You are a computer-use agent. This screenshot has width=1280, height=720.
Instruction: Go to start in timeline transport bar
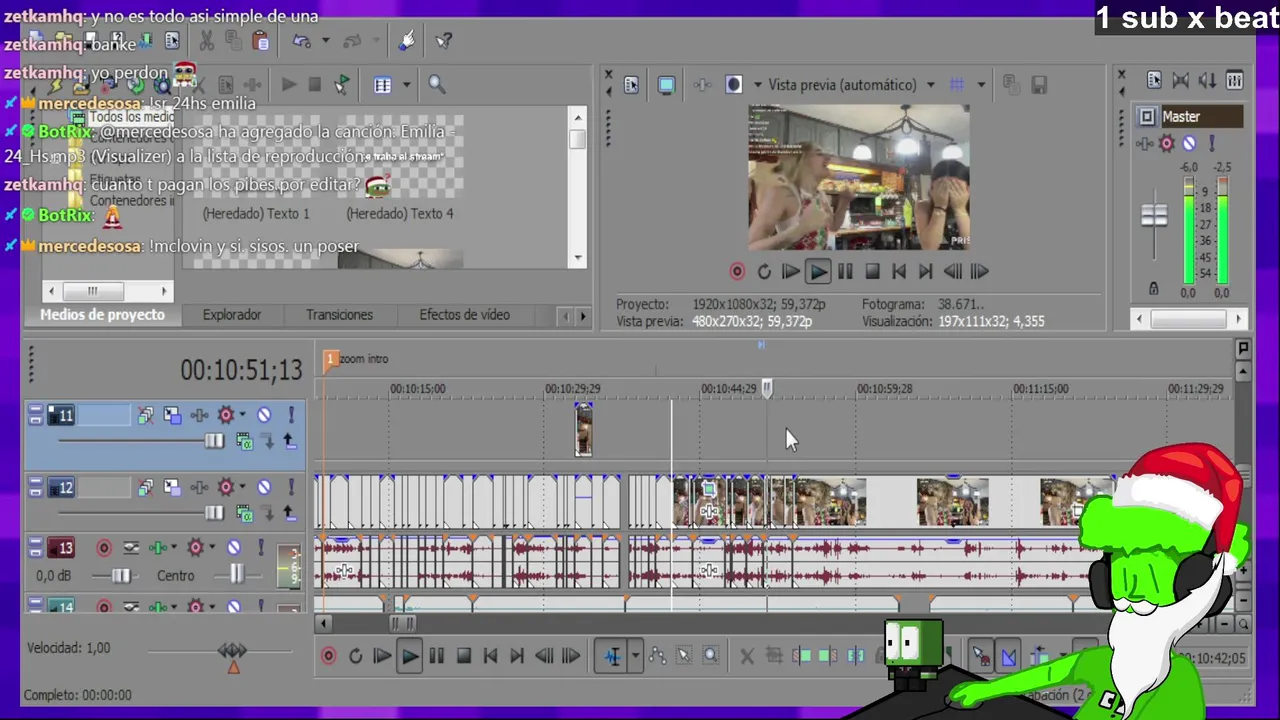pos(490,656)
